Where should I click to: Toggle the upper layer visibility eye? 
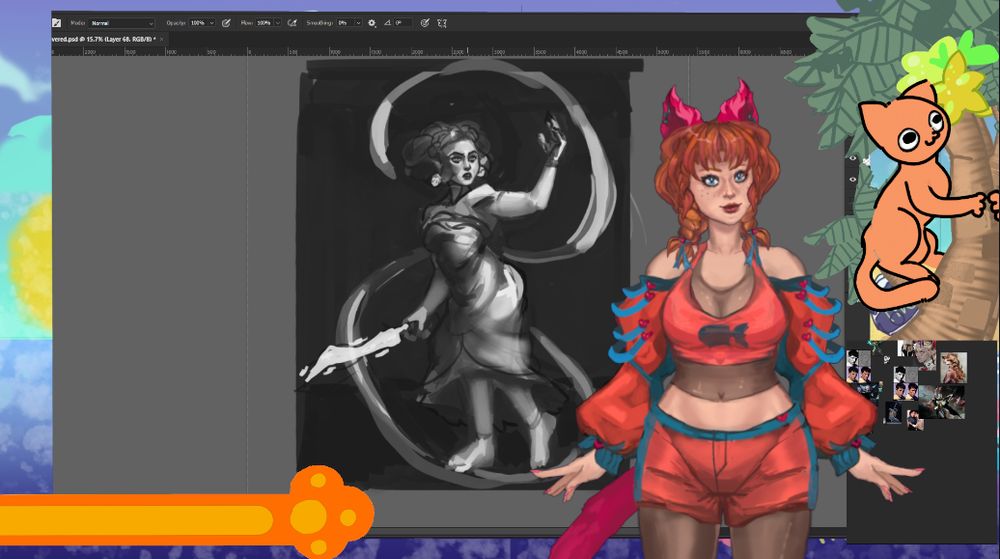[x=853, y=158]
